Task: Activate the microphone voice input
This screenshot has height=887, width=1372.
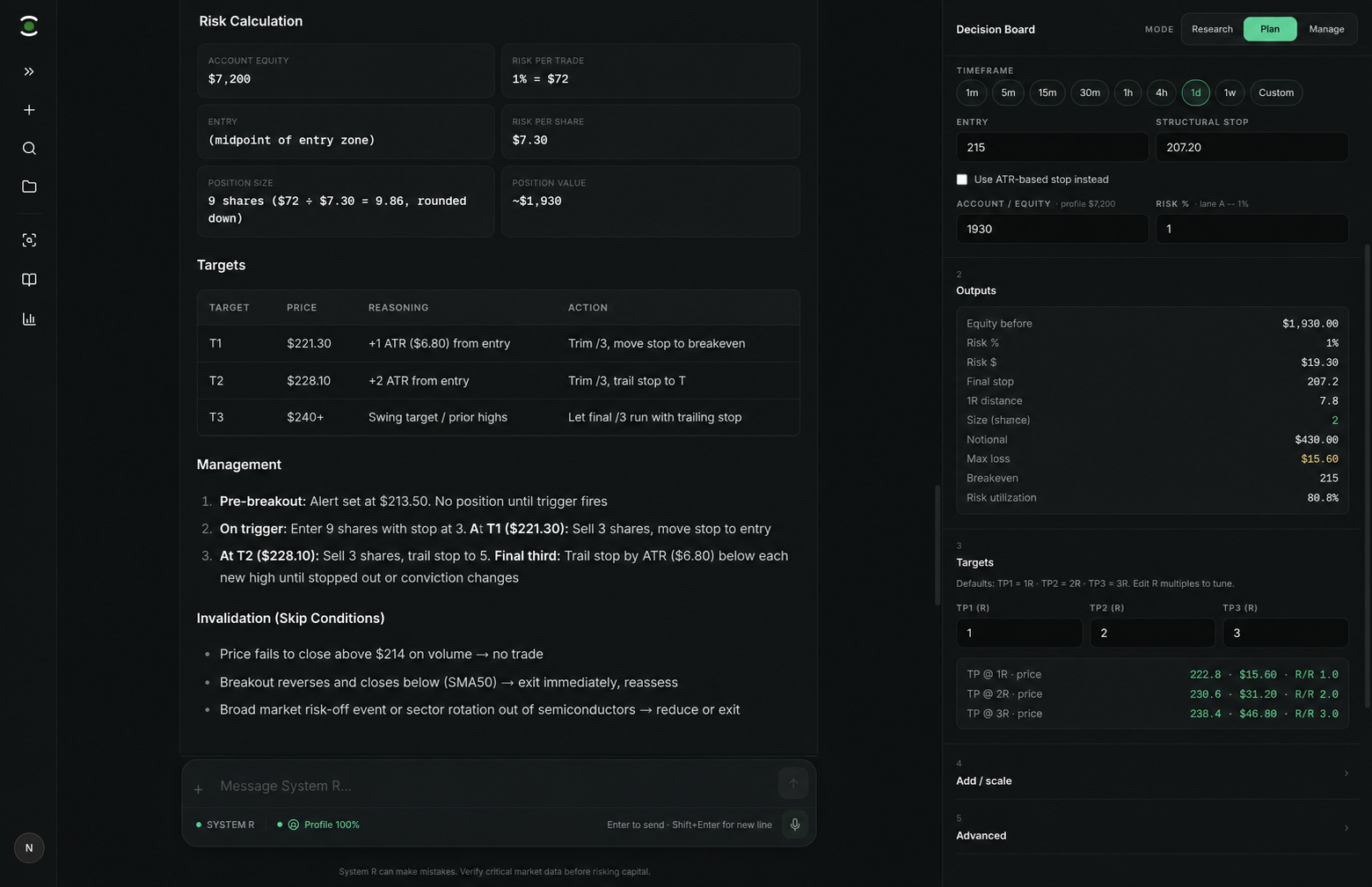Action: [795, 825]
